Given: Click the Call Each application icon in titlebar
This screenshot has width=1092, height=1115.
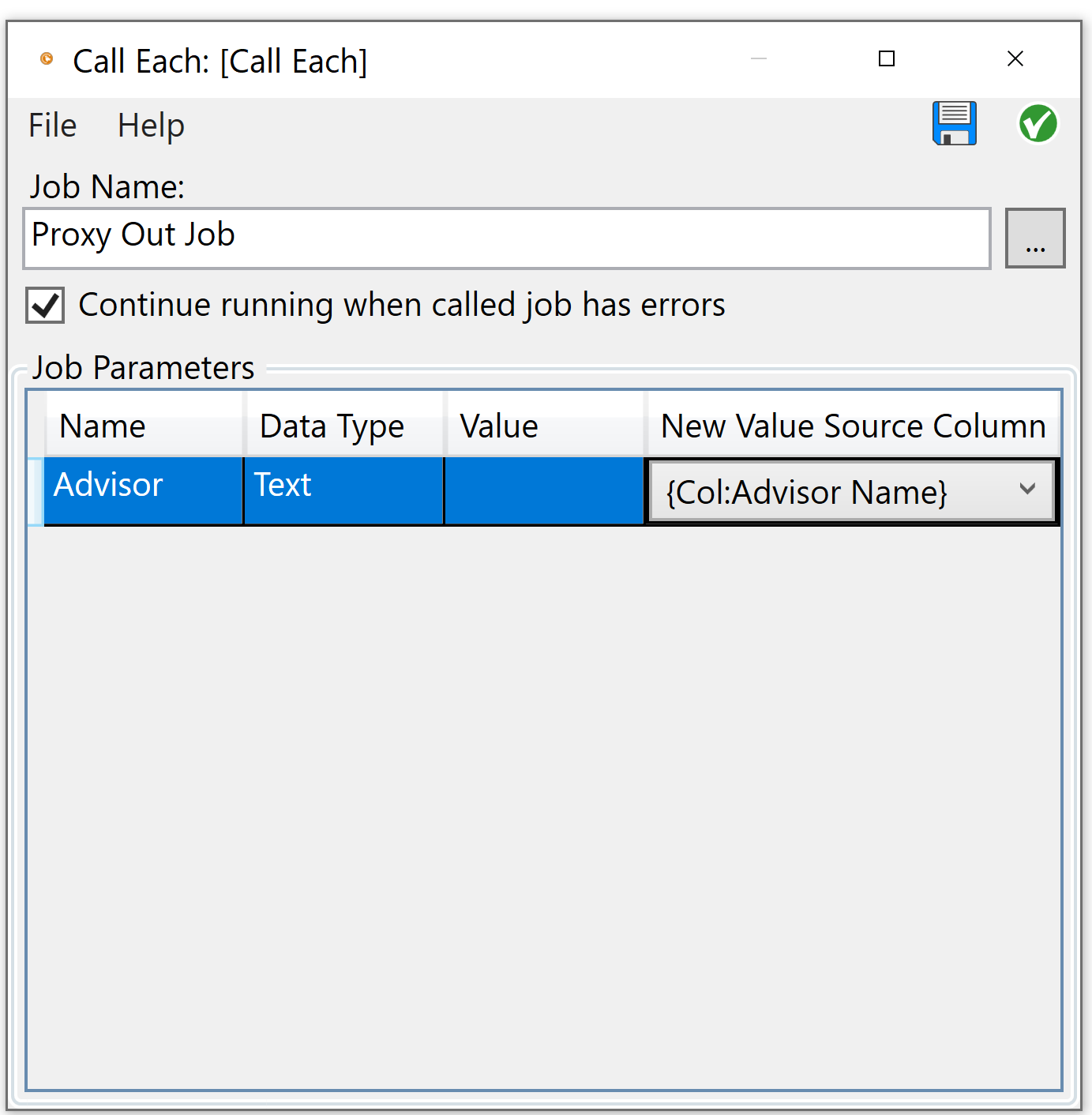Looking at the screenshot, I should [46, 58].
